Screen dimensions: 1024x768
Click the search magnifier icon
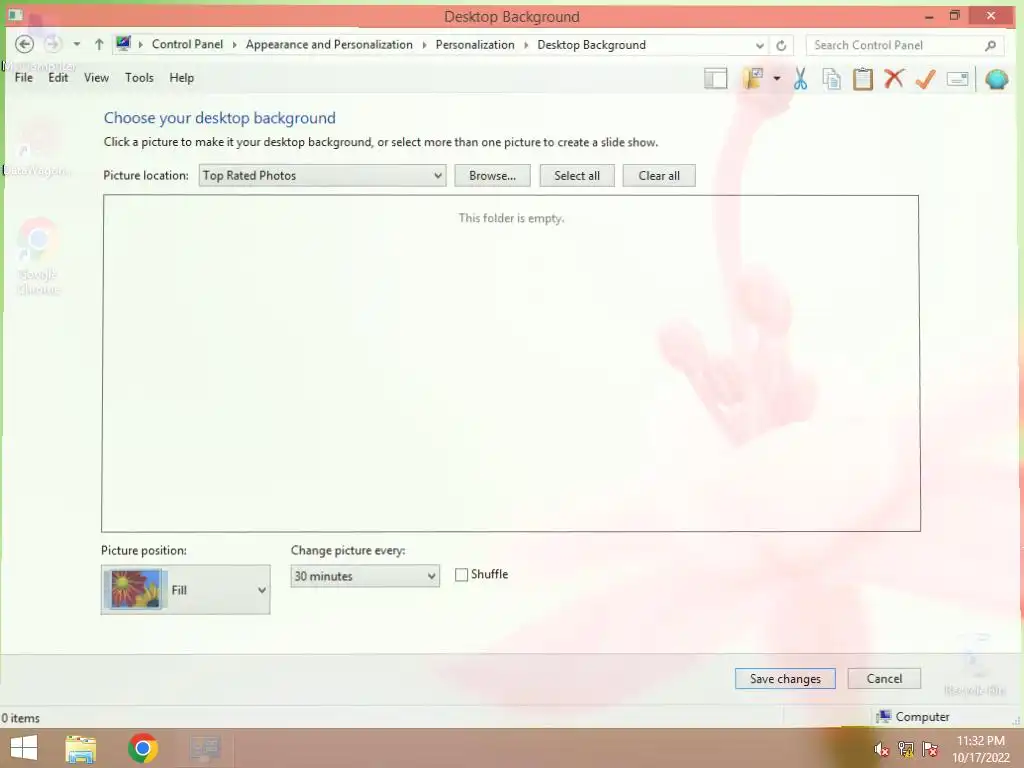990,45
